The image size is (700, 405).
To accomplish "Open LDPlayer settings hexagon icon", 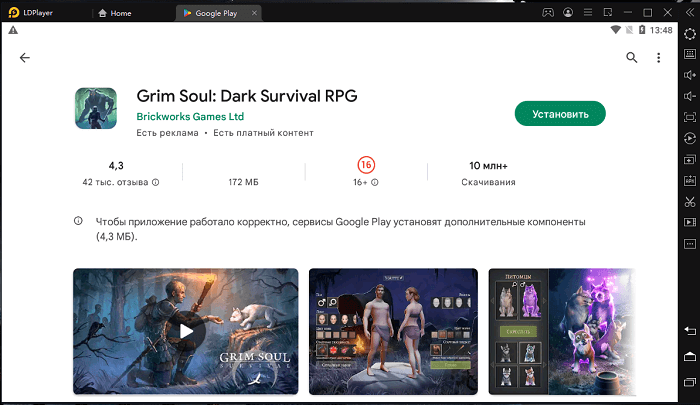I will (690, 34).
